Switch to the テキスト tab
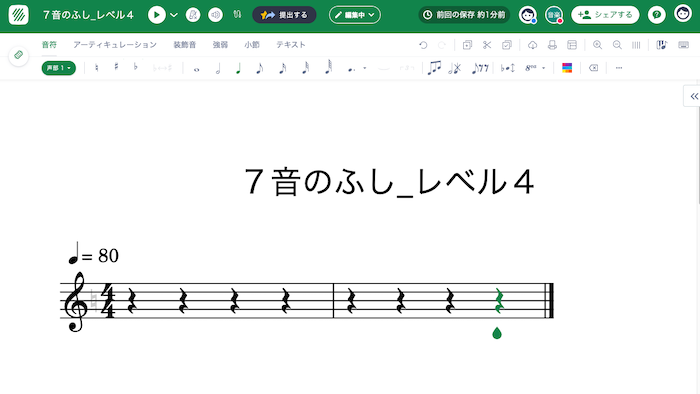Screen dimensions: 700x394 (291, 45)
